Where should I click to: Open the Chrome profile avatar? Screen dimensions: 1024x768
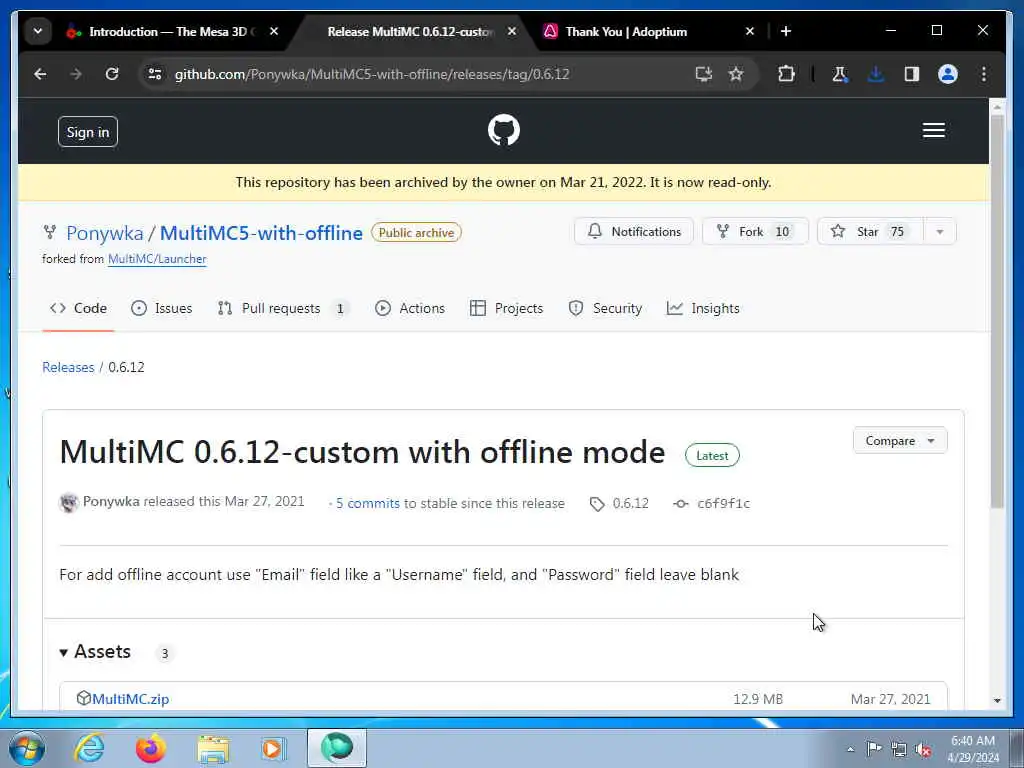point(948,74)
